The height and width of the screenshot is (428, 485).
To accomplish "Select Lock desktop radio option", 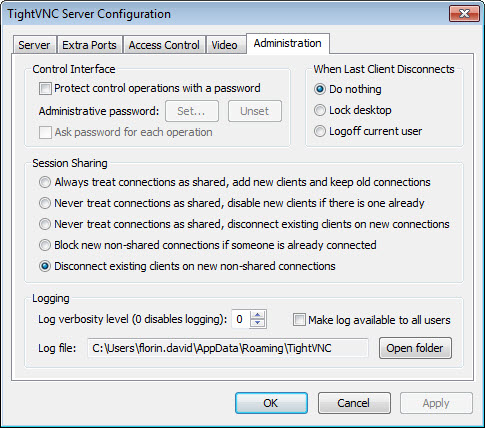I will pyautogui.click(x=320, y=110).
